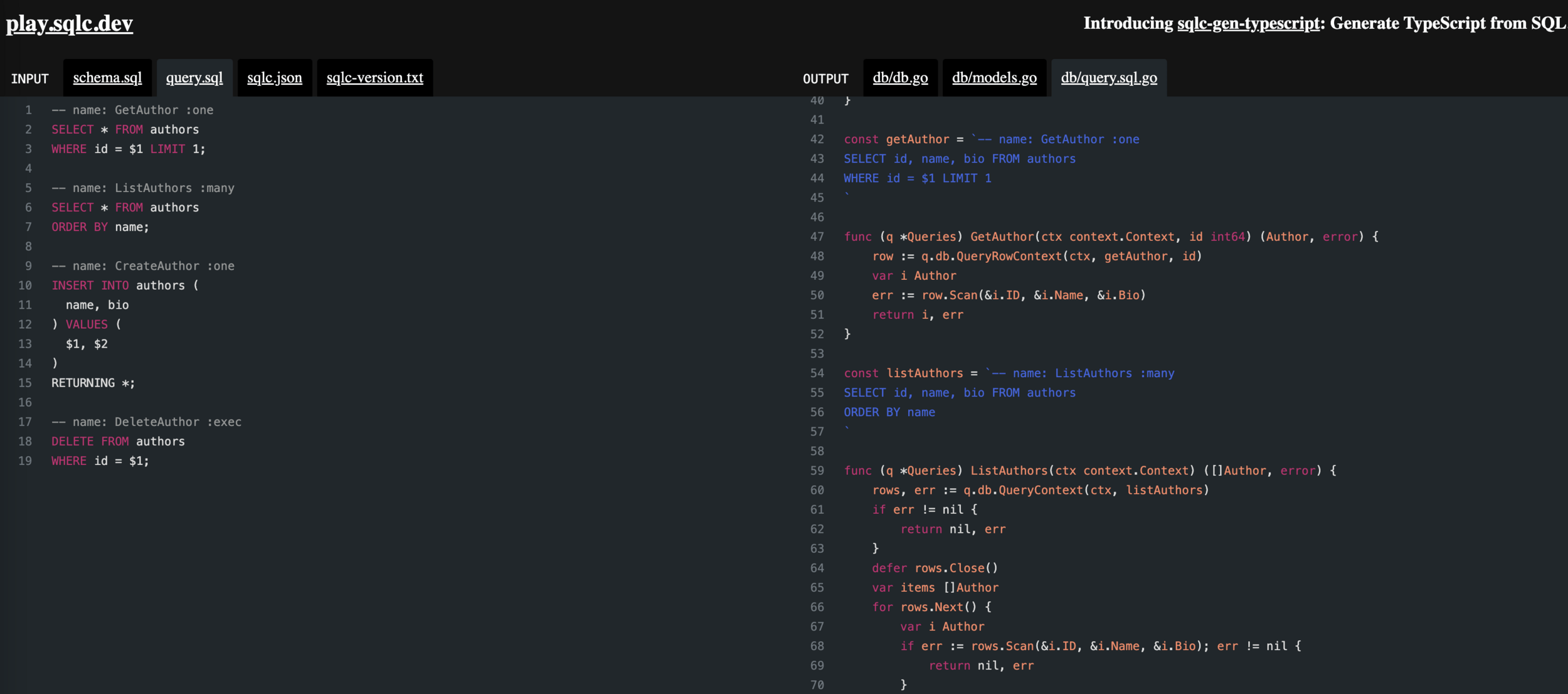Click the empty editor area below line 19
Viewport: 1568px width, 694px height.
(376, 565)
